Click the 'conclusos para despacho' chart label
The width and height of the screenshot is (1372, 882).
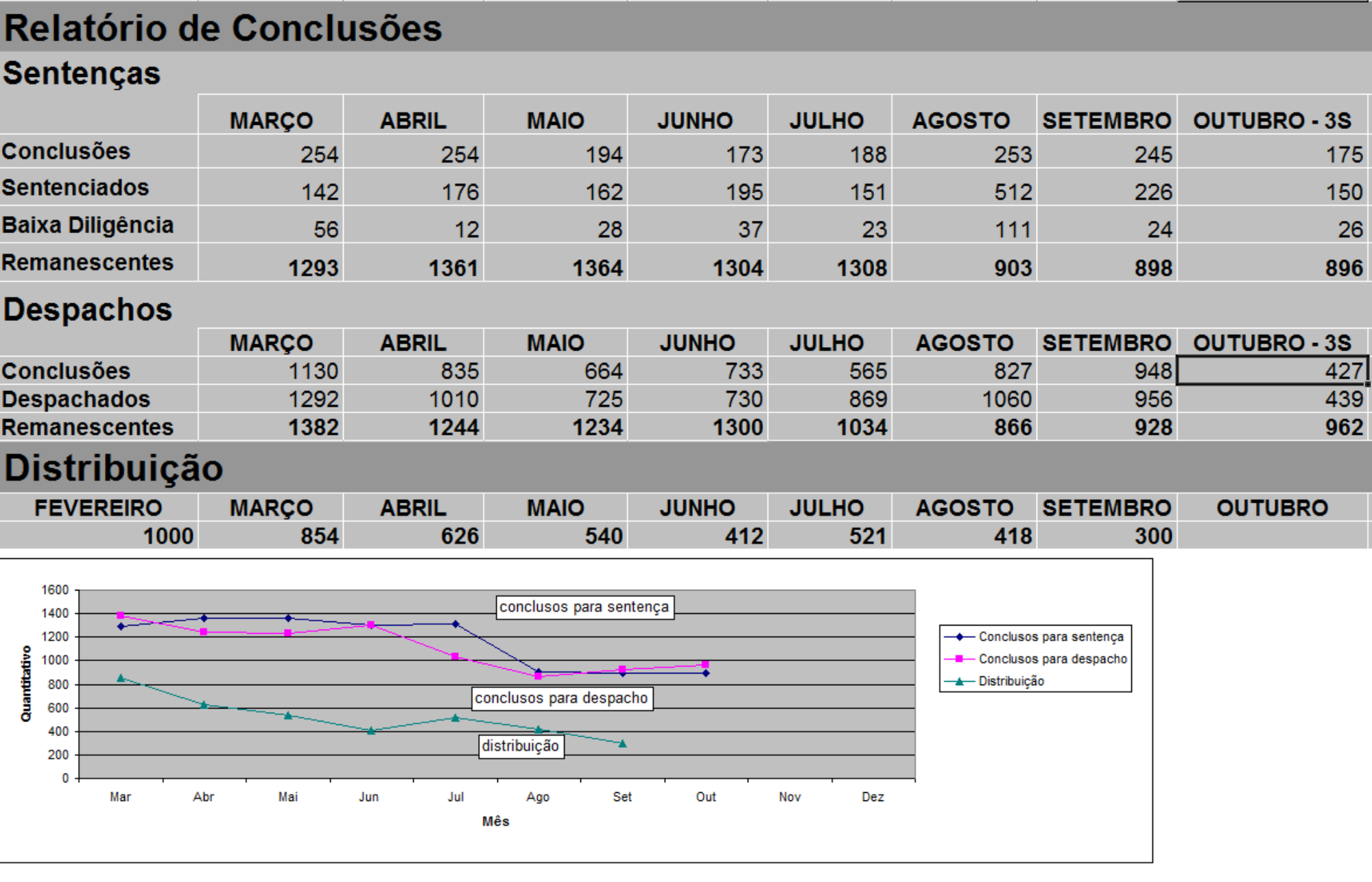click(561, 698)
